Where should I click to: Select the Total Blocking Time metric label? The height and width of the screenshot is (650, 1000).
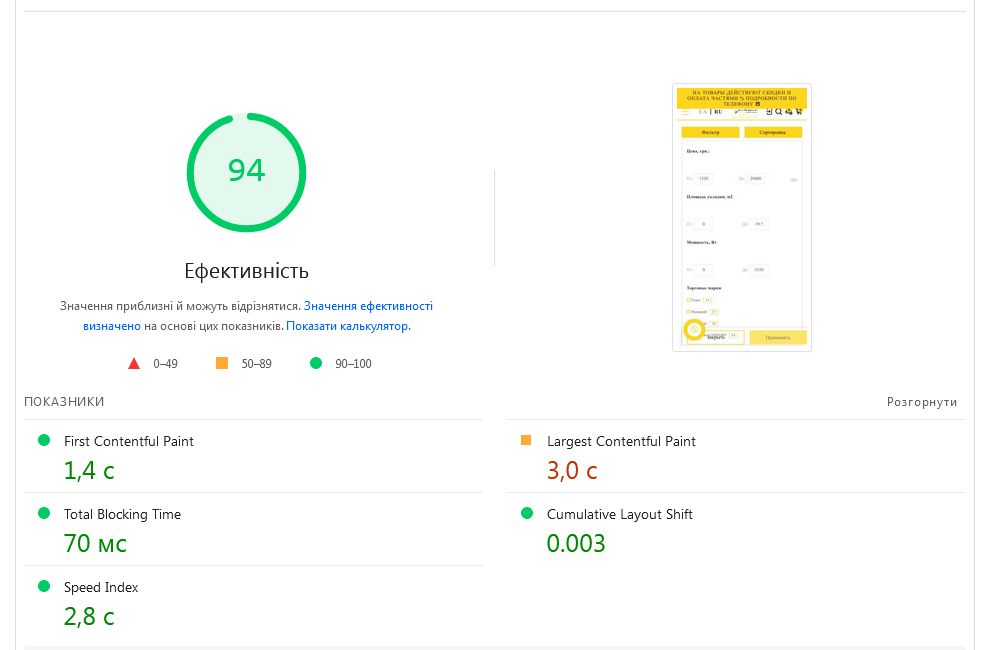tap(122, 514)
